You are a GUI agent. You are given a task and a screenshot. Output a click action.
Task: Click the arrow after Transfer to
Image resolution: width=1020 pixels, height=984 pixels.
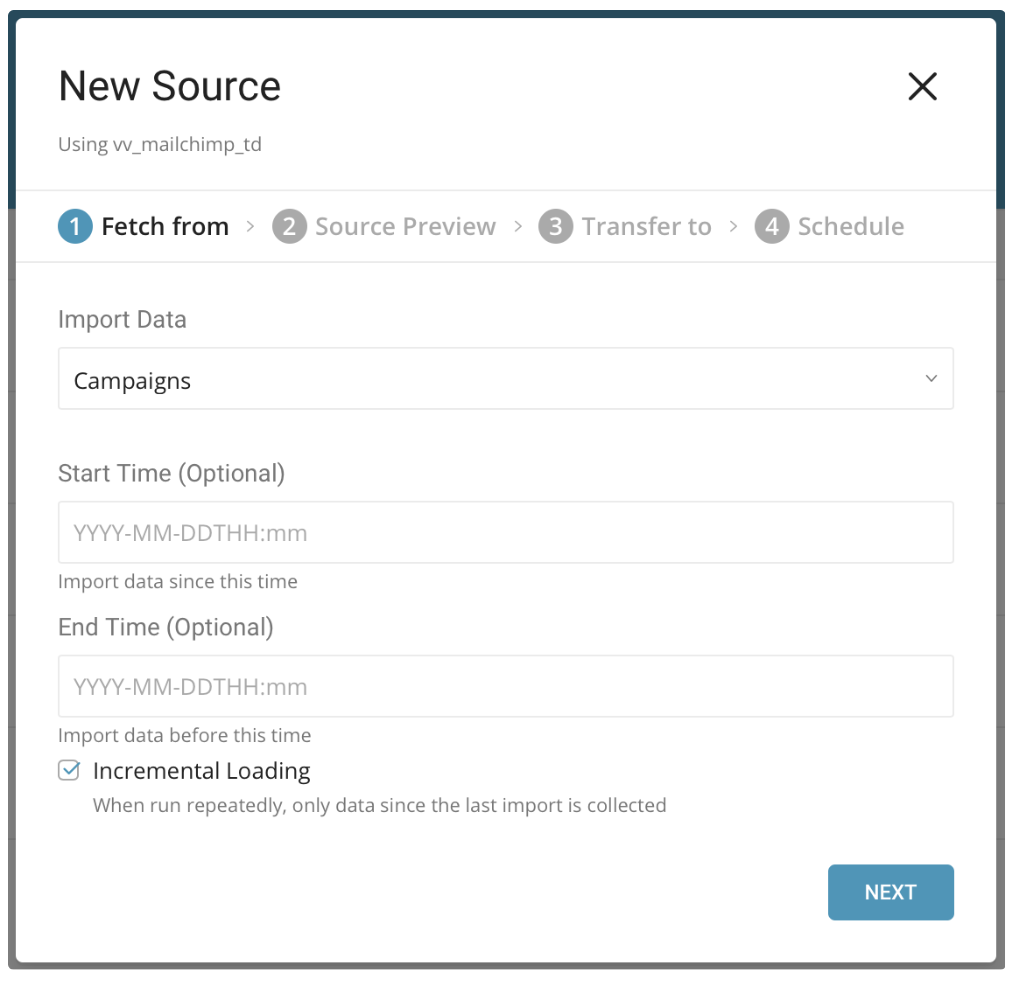pos(734,227)
